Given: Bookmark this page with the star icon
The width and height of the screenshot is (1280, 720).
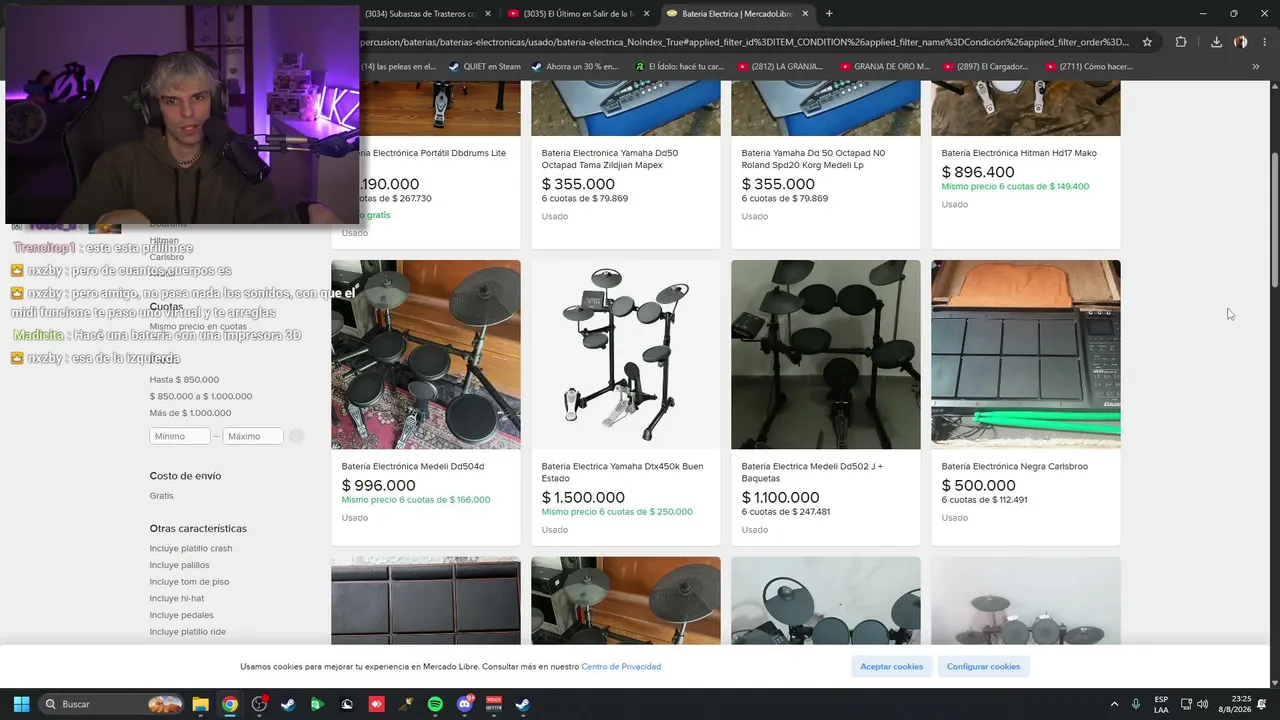Looking at the screenshot, I should 1147,42.
